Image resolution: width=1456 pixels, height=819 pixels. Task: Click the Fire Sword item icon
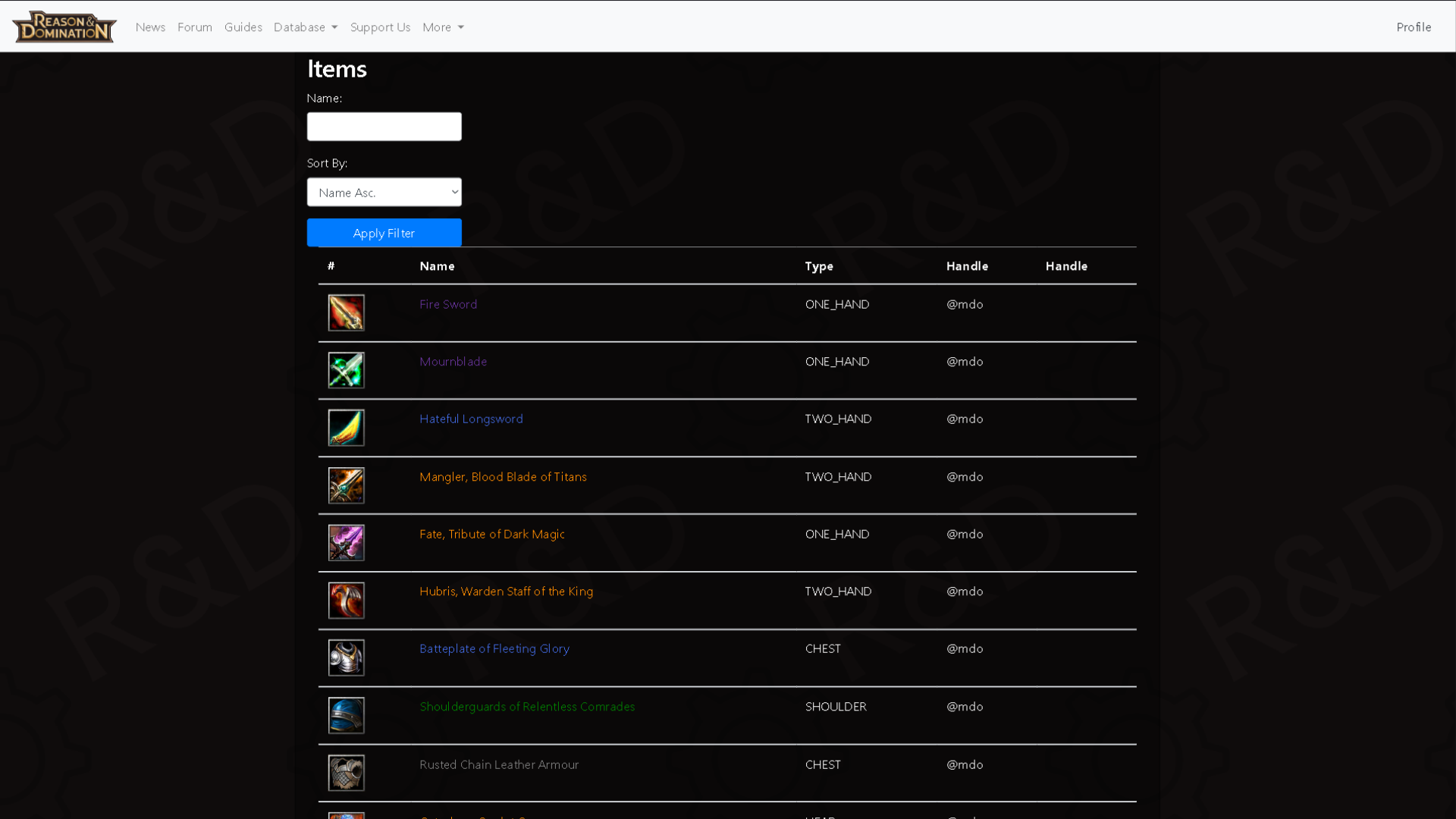click(x=346, y=312)
